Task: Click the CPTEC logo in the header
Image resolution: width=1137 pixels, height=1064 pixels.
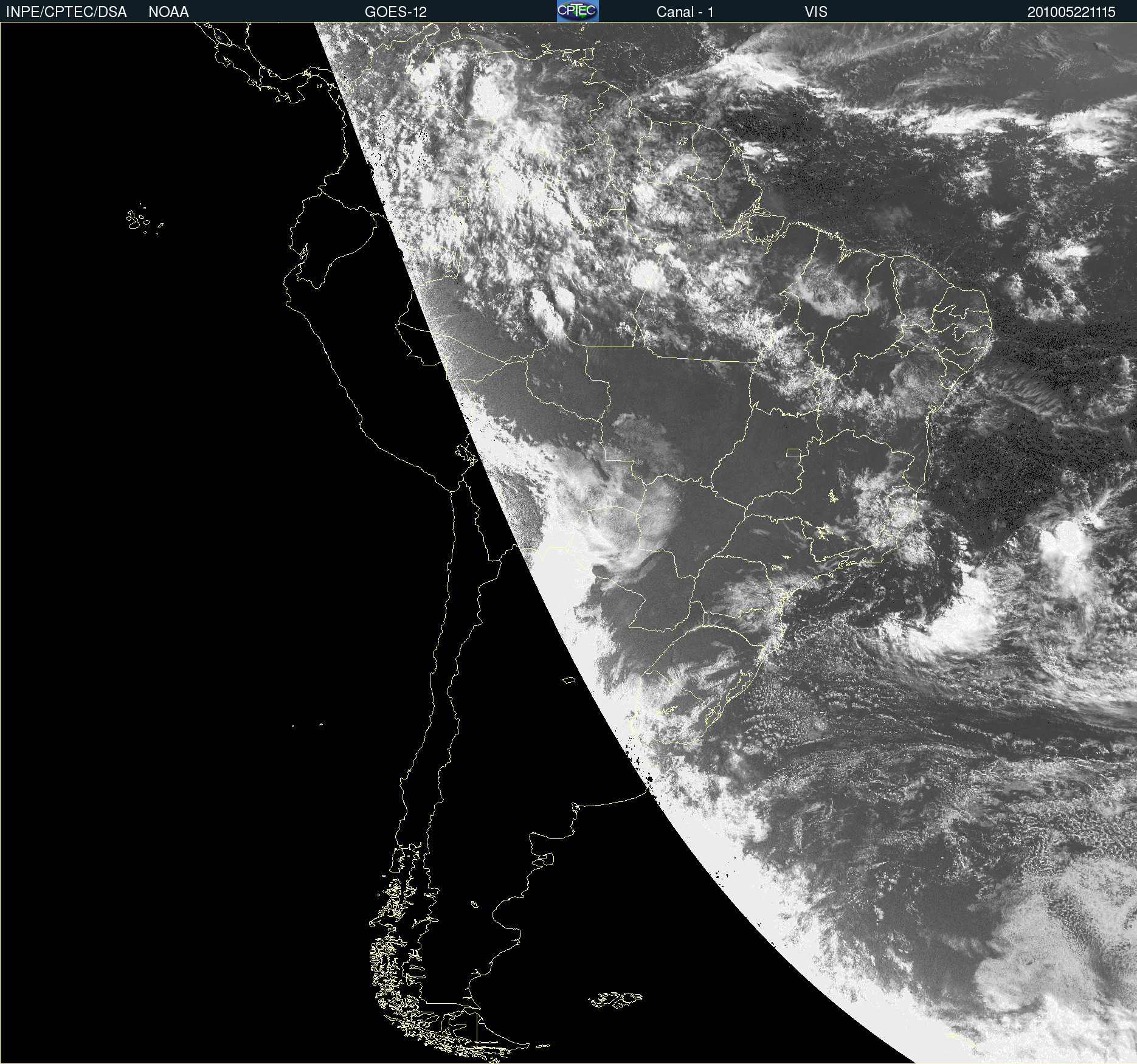Action: coord(578,11)
